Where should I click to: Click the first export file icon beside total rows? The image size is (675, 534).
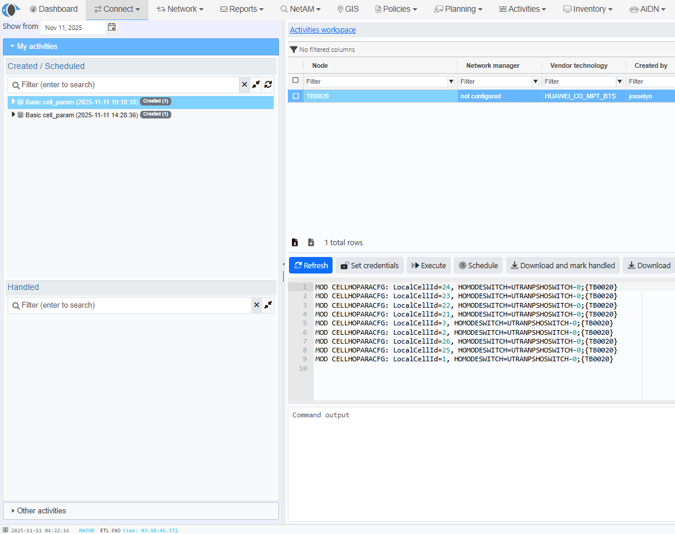[295, 243]
